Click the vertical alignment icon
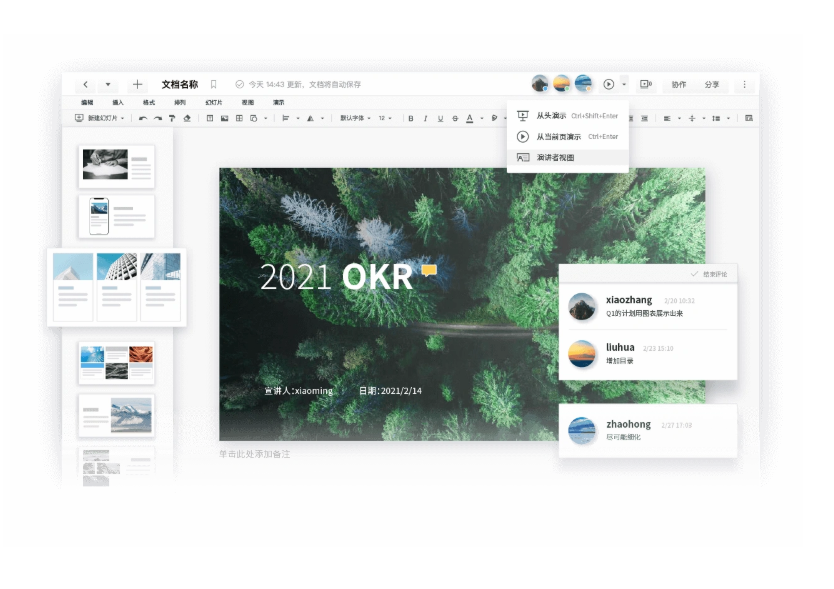Screen dimensions: 834x589 pyautogui.click(x=692, y=118)
